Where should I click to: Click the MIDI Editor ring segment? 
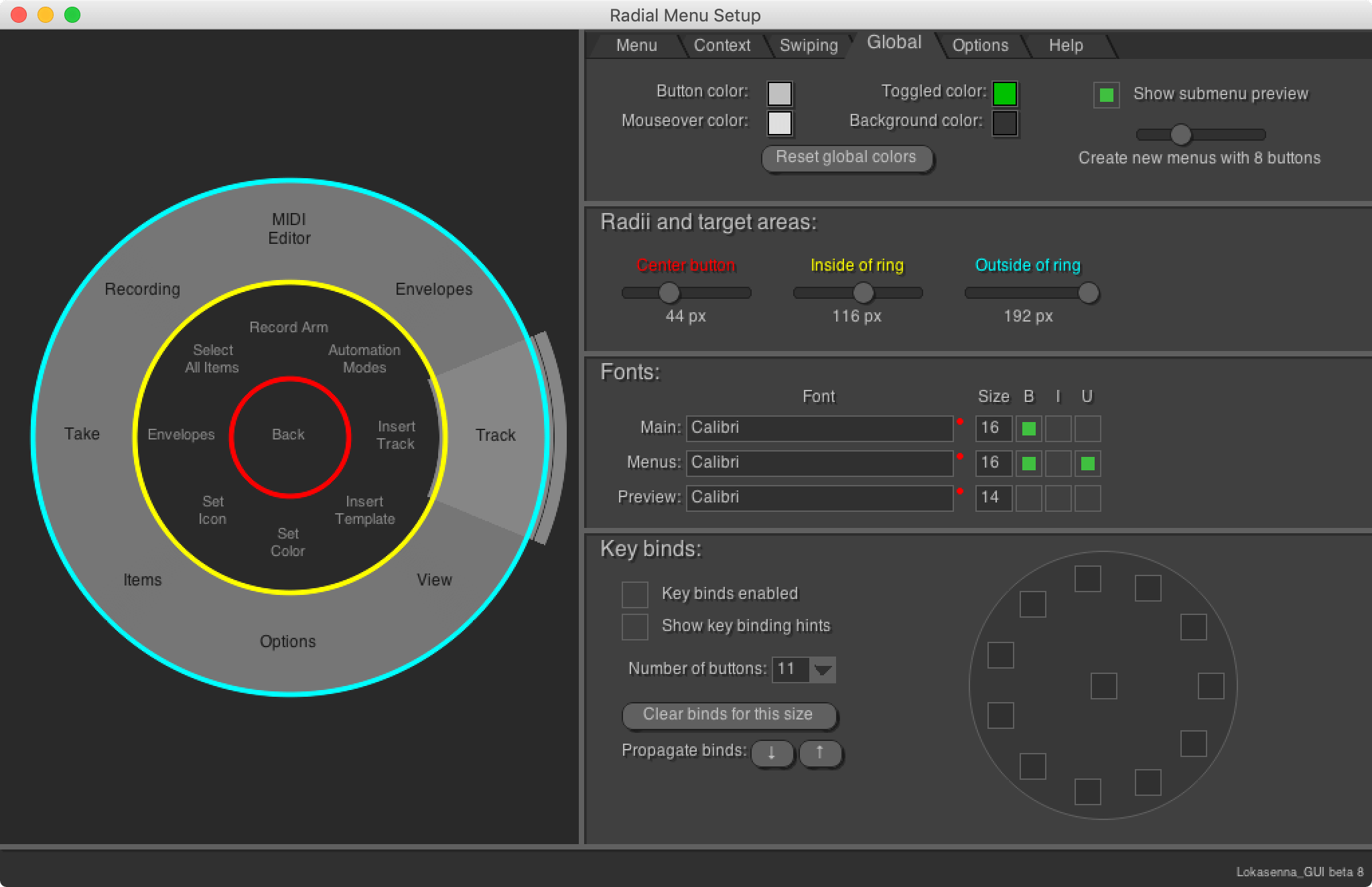289,229
